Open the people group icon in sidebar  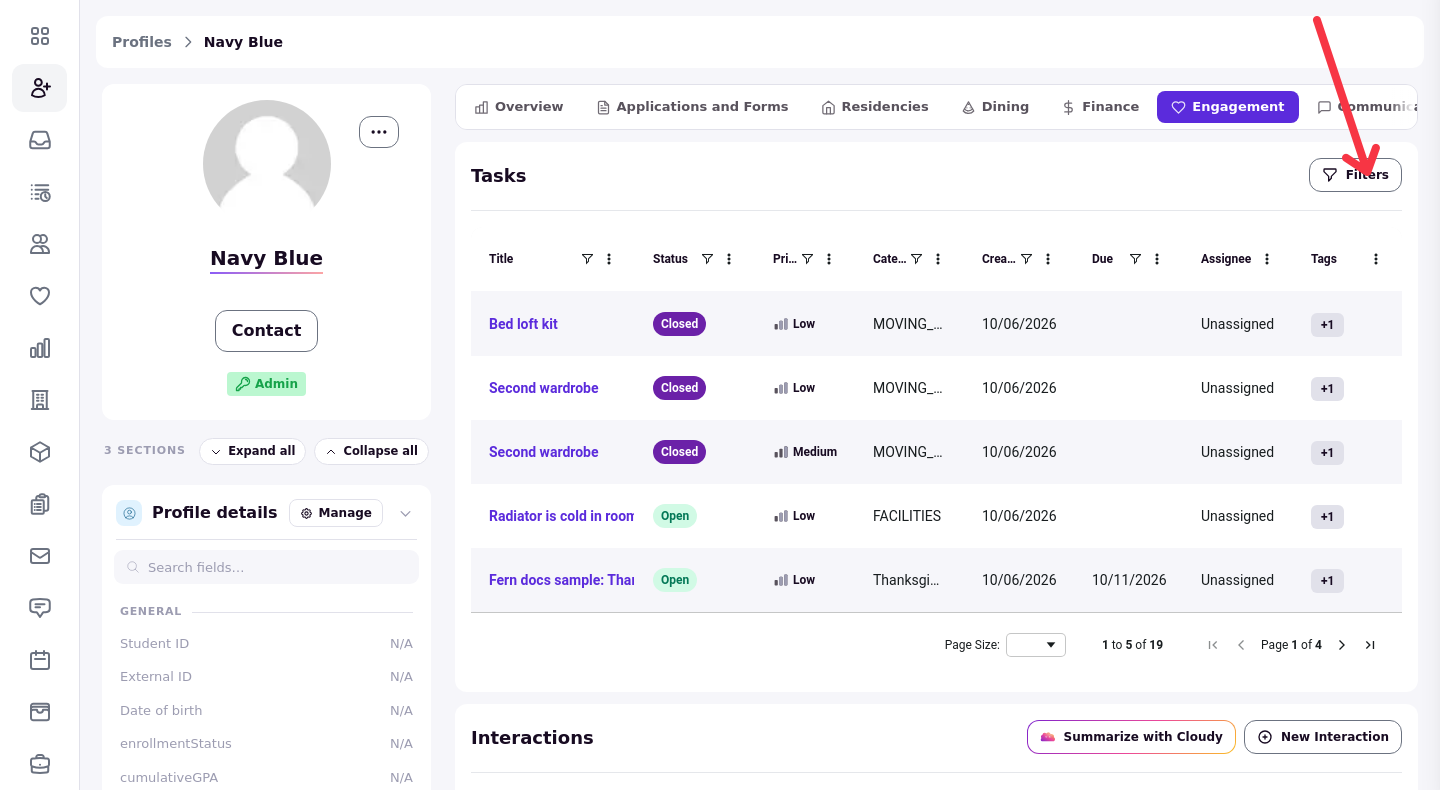[40, 244]
